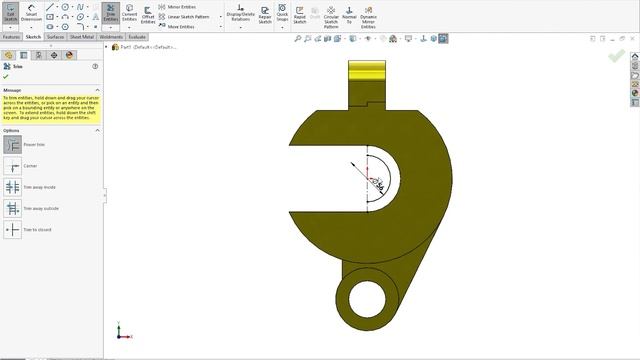Select the Trim to closest option
Image resolution: width=640 pixels, height=360 pixels.
[13, 229]
